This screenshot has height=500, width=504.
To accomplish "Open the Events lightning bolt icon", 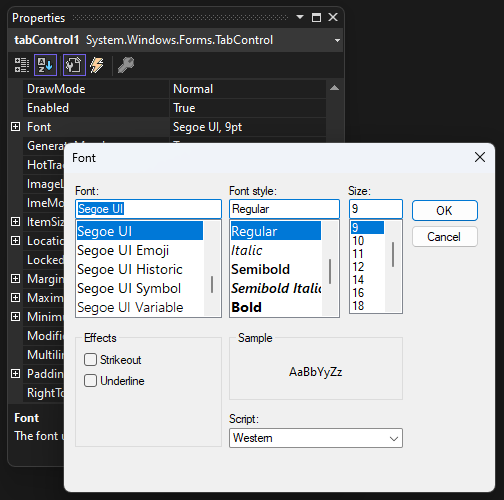I will (x=97, y=65).
